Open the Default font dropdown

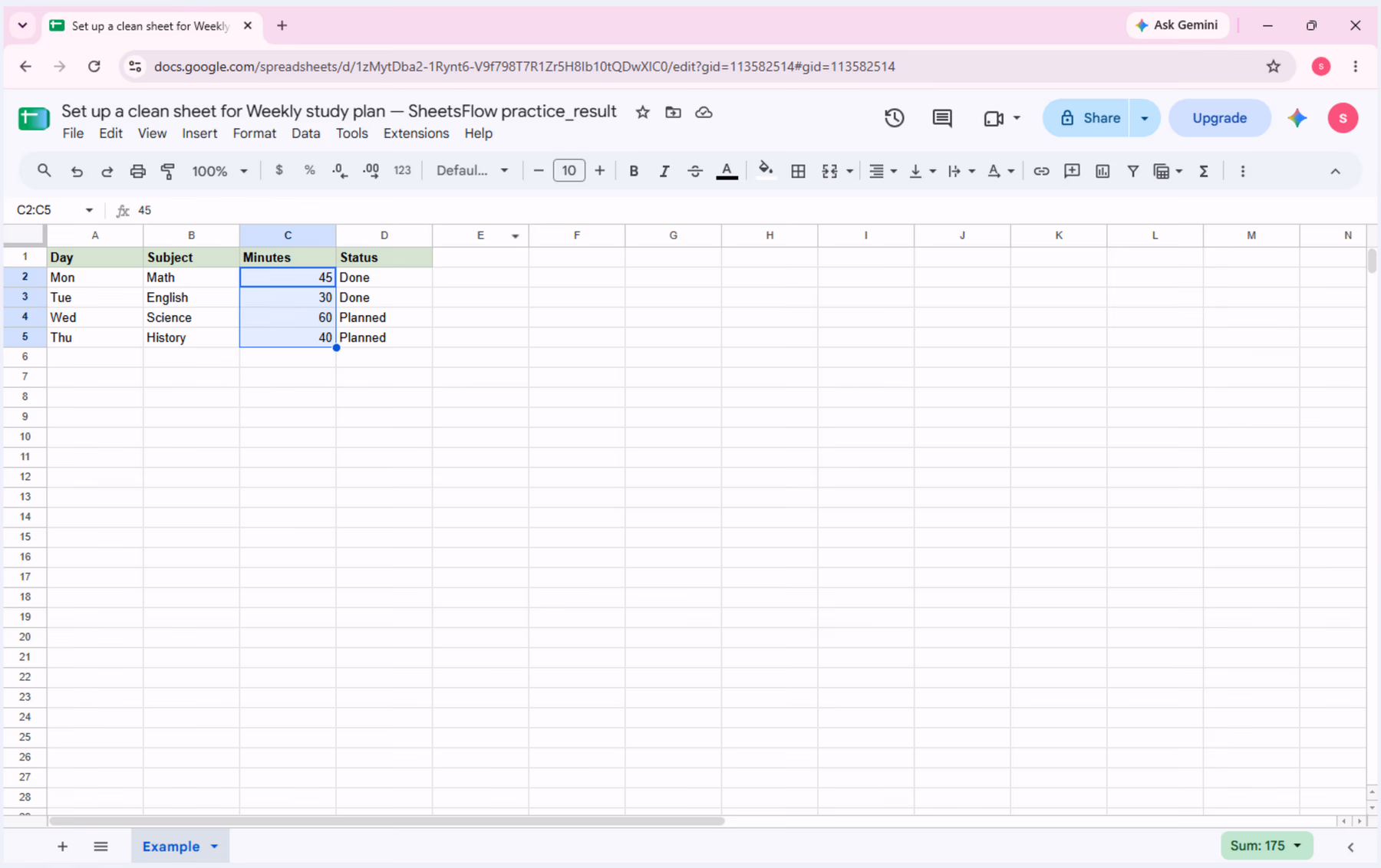click(x=472, y=170)
